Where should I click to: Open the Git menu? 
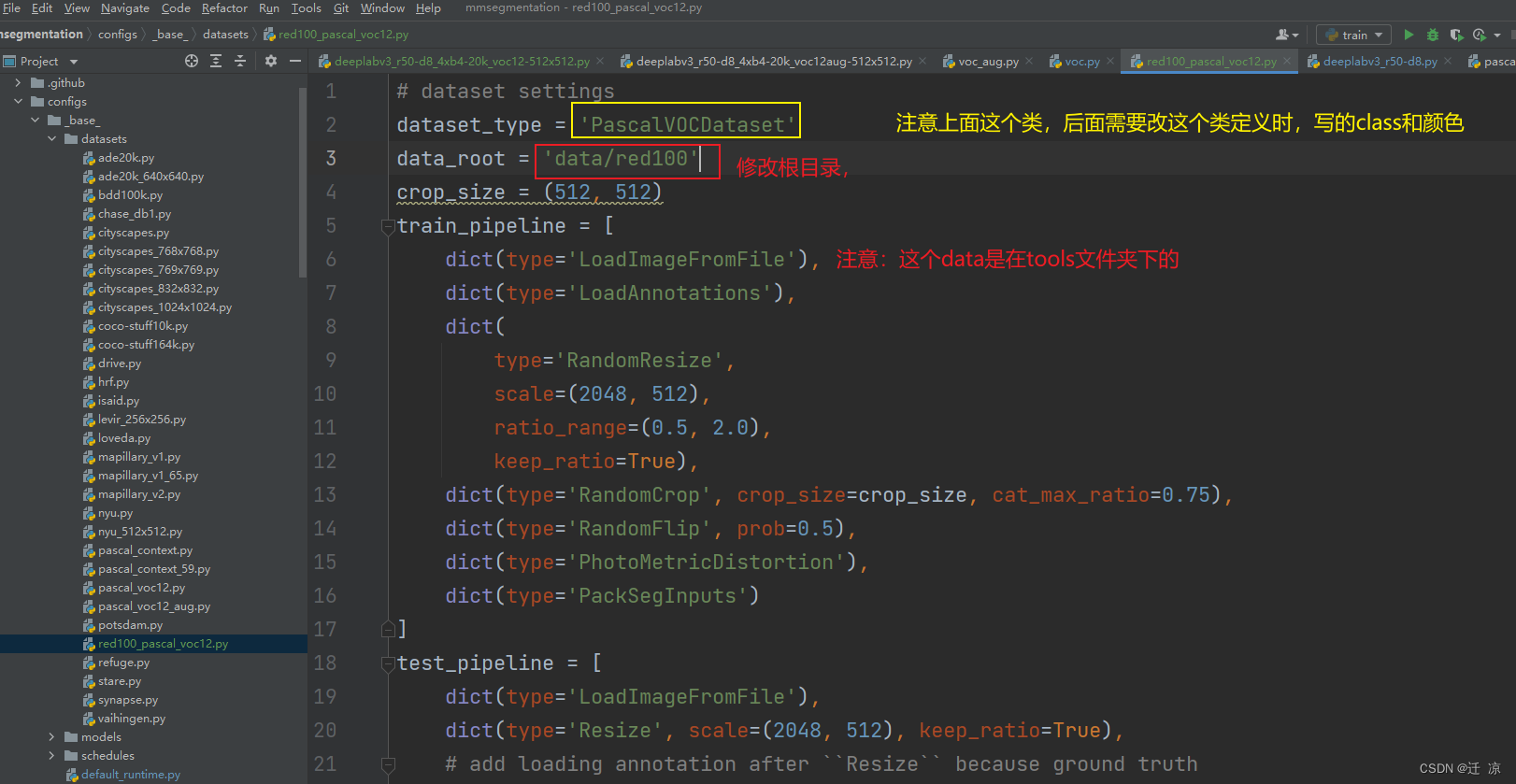(341, 8)
